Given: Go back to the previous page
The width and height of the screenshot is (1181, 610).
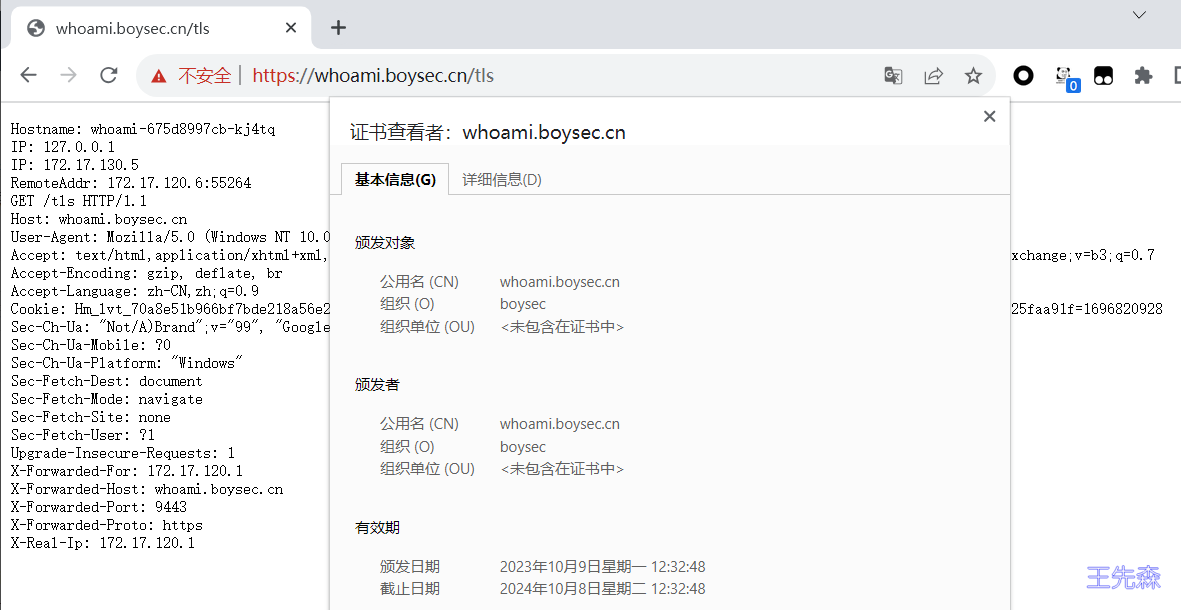Looking at the screenshot, I should 28,76.
